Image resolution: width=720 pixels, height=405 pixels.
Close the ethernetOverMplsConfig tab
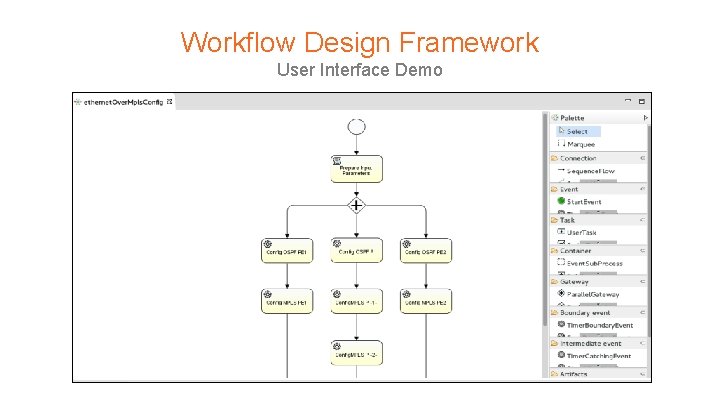click(169, 101)
